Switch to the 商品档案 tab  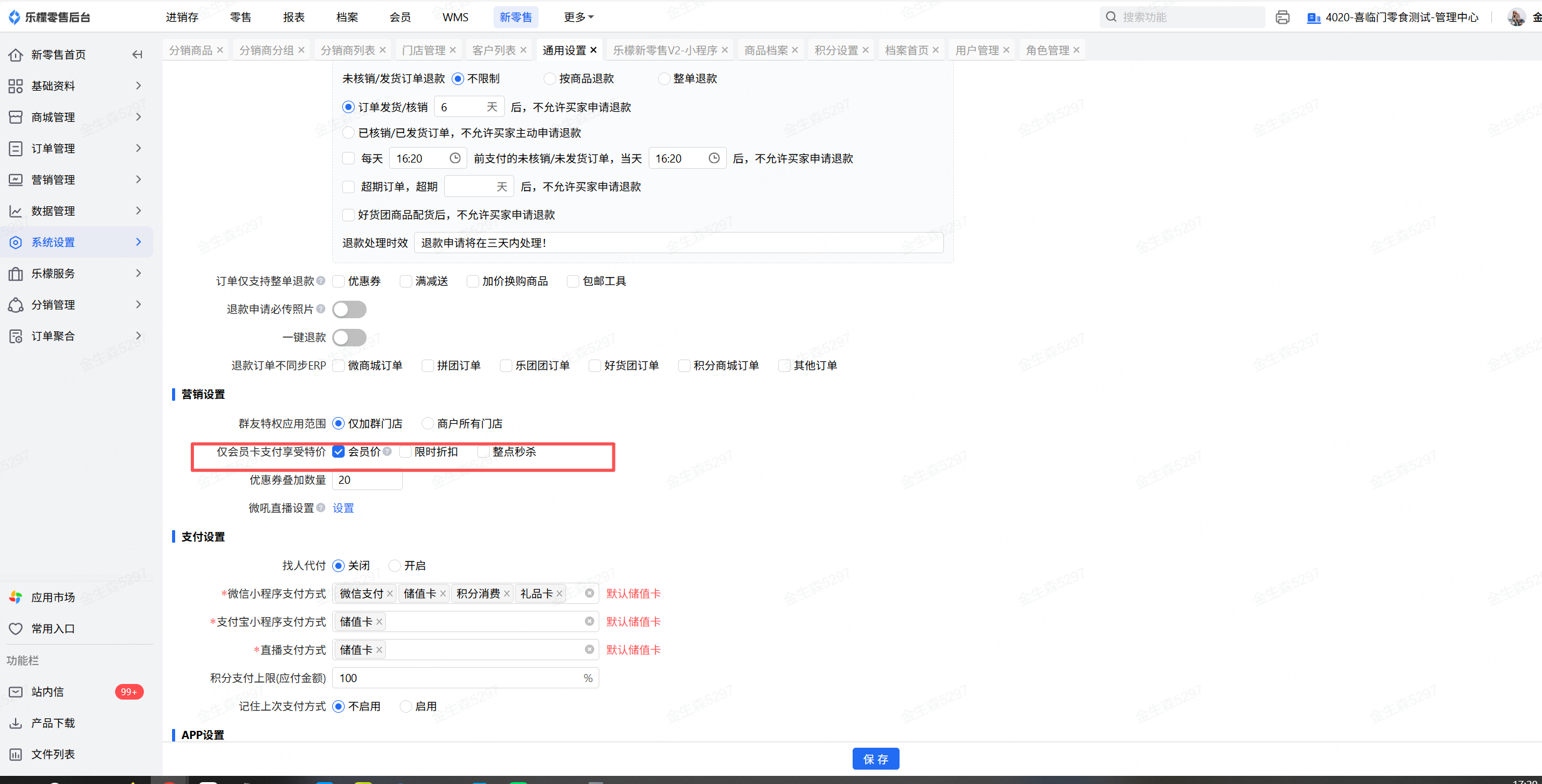tap(766, 50)
